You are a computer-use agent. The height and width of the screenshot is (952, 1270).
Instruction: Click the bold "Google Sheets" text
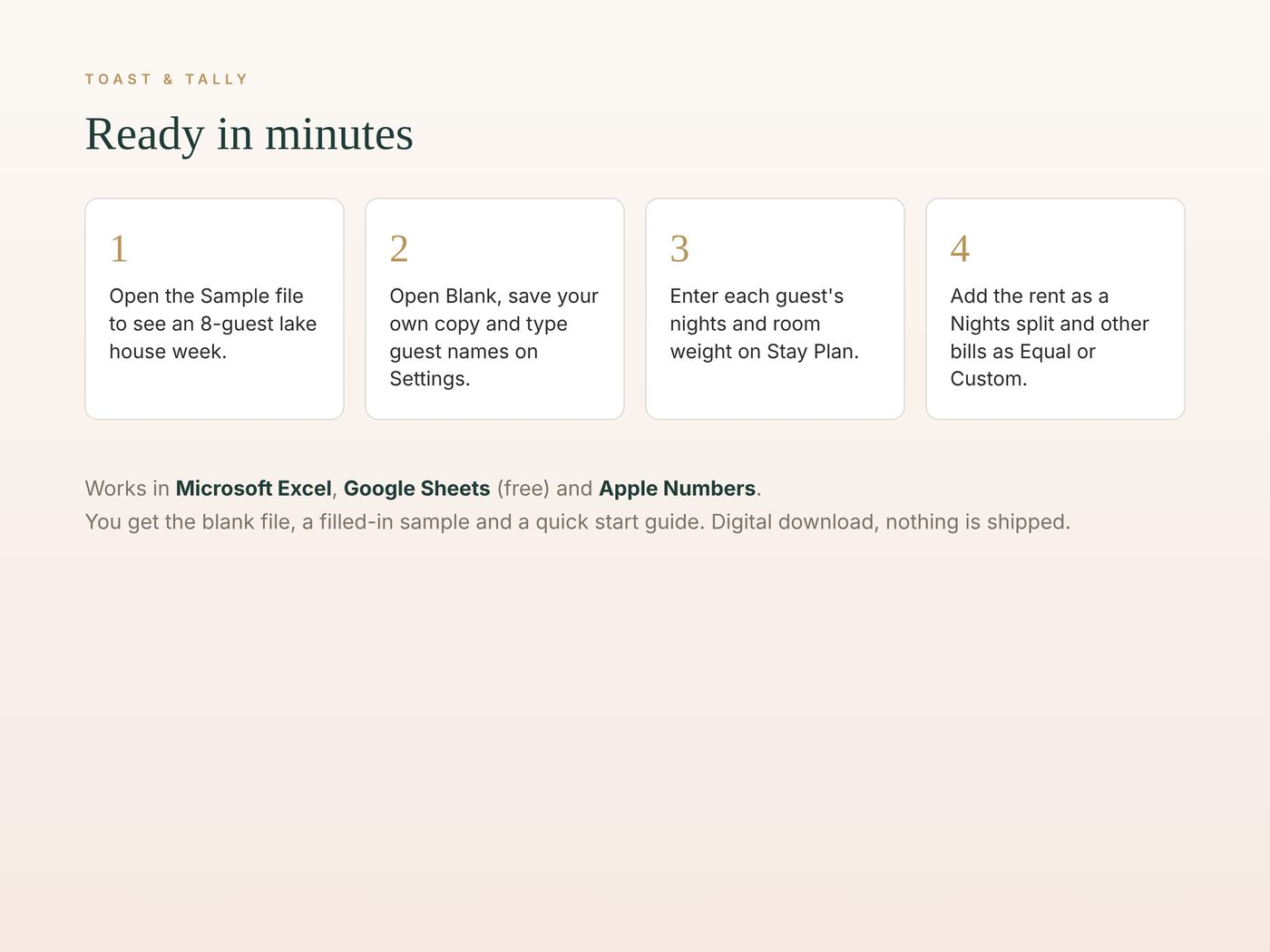[417, 489]
